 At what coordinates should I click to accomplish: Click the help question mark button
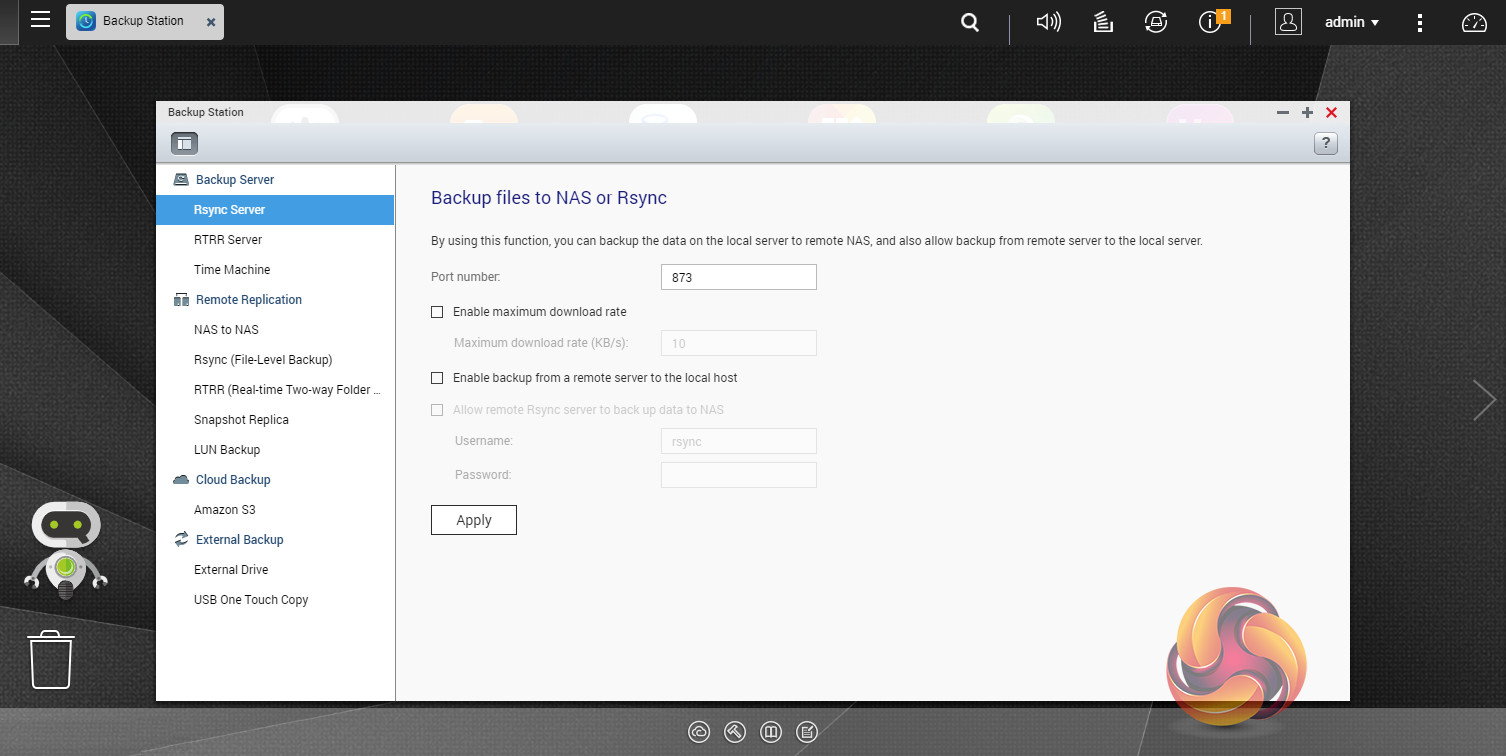pos(1325,143)
